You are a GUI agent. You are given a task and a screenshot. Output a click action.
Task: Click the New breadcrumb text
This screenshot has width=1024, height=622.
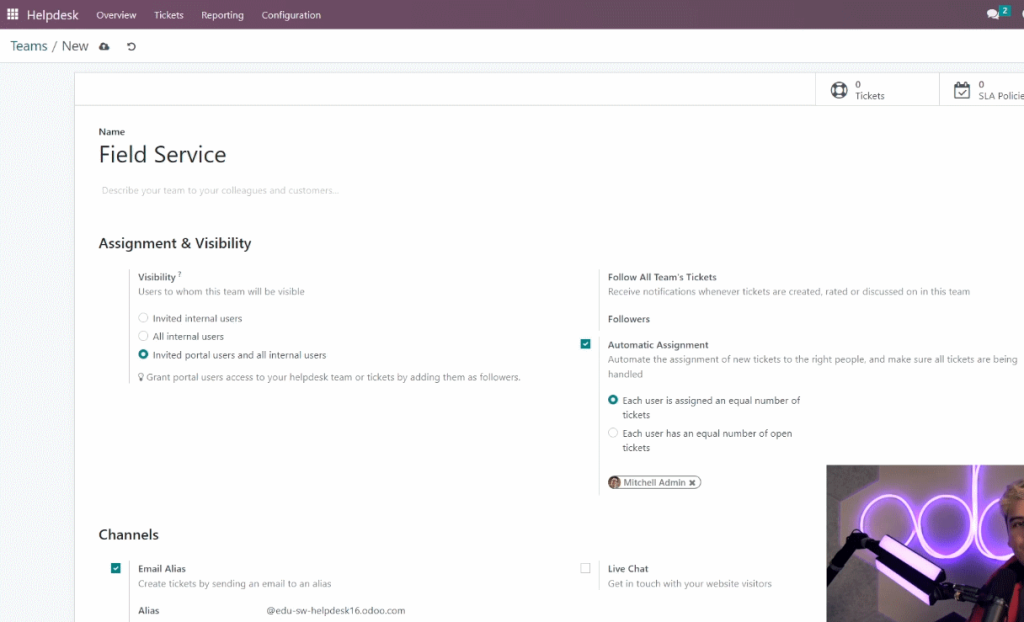tap(75, 46)
